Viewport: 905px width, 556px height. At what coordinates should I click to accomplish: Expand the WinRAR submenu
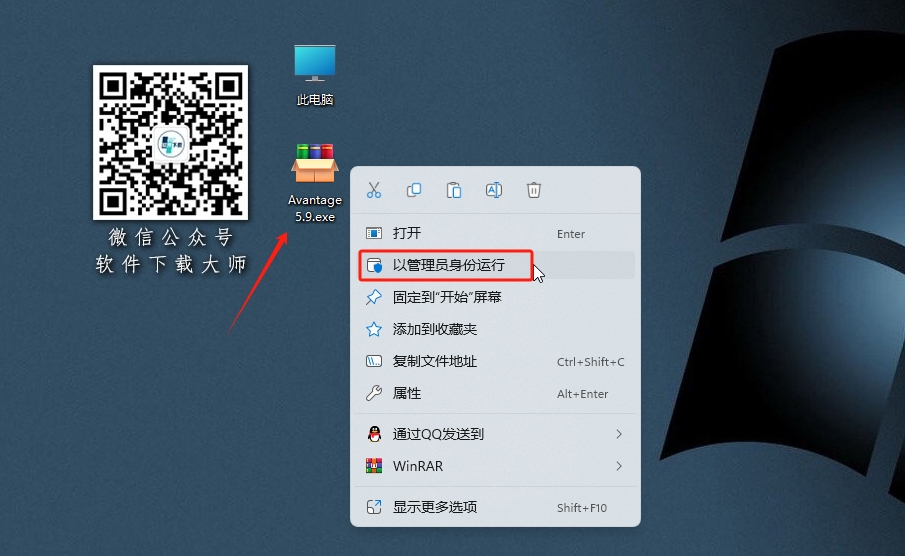click(495, 466)
